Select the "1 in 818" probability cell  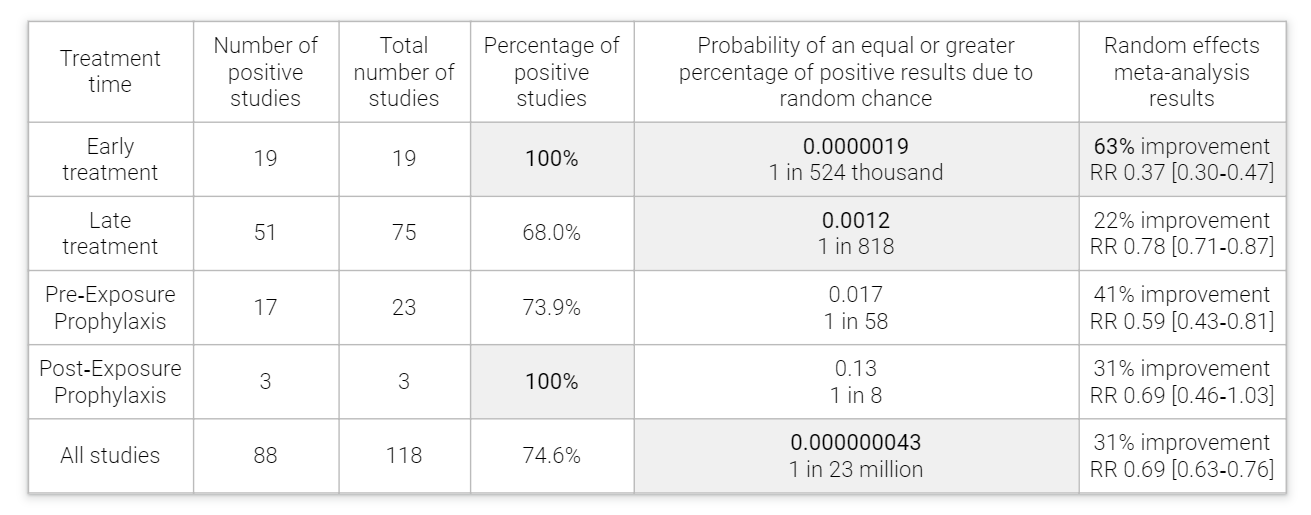[855, 246]
